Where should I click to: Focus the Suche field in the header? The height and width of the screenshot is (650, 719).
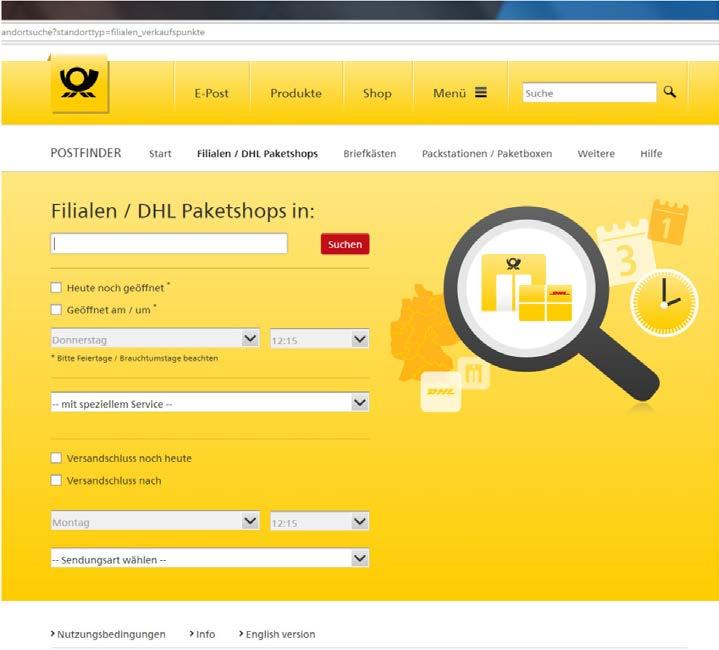click(589, 93)
